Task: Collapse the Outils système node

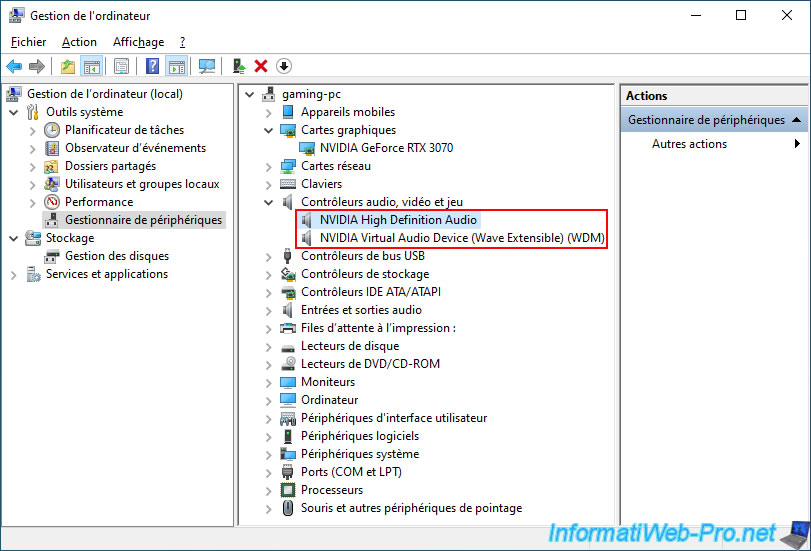Action: (13, 112)
